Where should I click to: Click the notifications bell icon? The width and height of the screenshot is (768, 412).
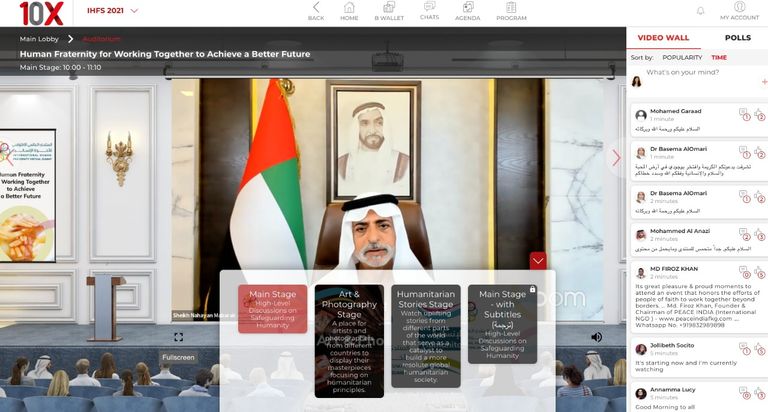click(700, 11)
